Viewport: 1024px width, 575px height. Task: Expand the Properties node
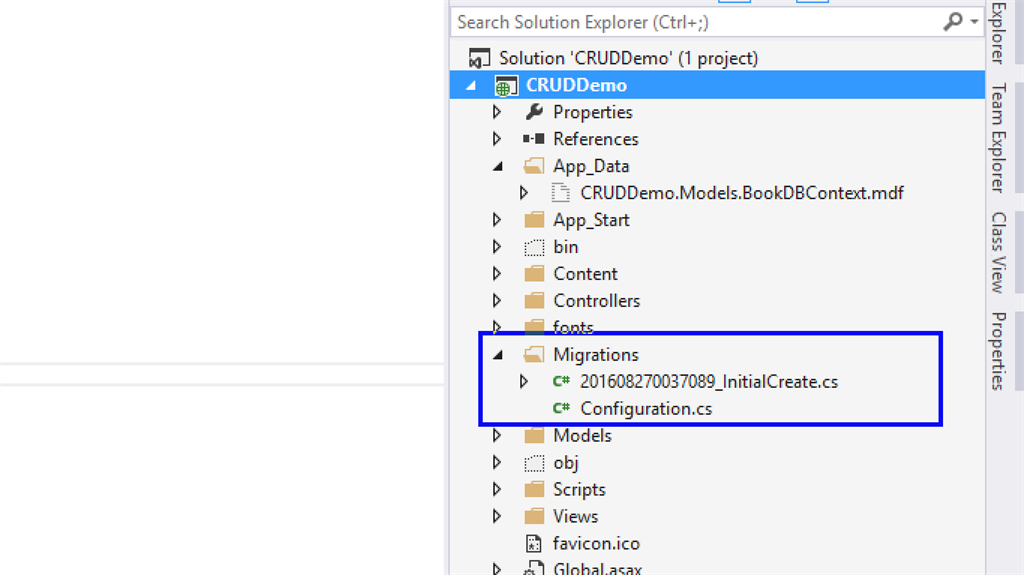coord(497,112)
